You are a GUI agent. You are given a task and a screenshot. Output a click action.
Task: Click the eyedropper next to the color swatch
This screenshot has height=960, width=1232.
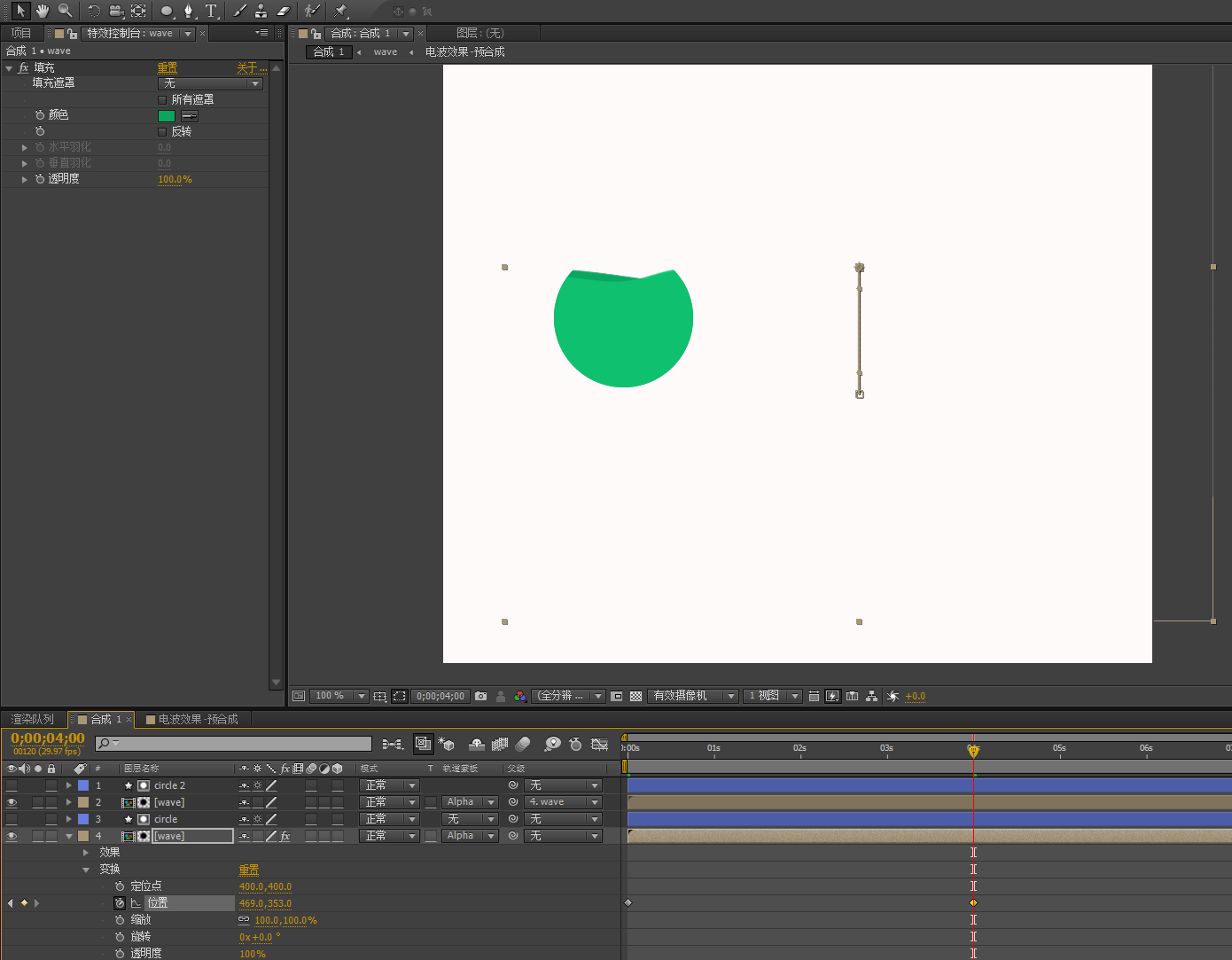[190, 116]
